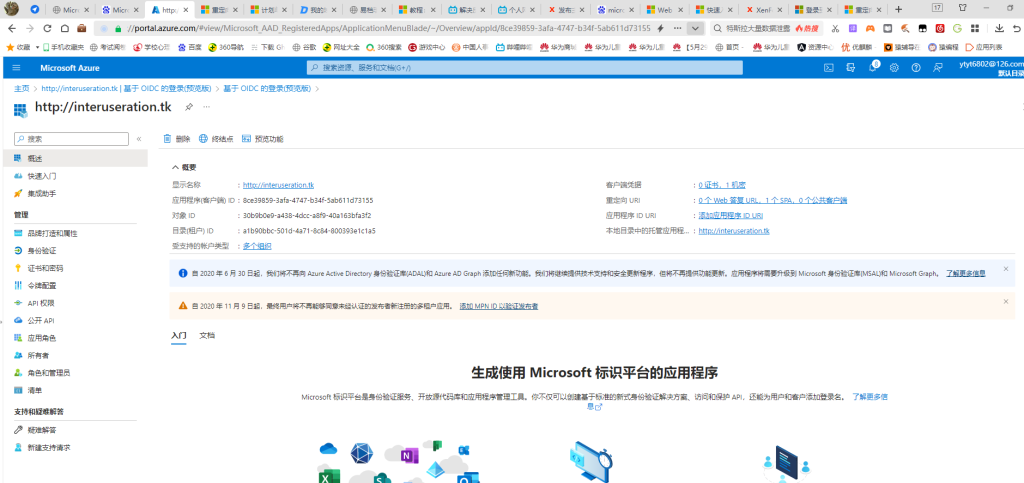This screenshot has height=483, width=1024.
Task: Open 了解更多信息 link in ADAL notice
Action: tap(966, 273)
